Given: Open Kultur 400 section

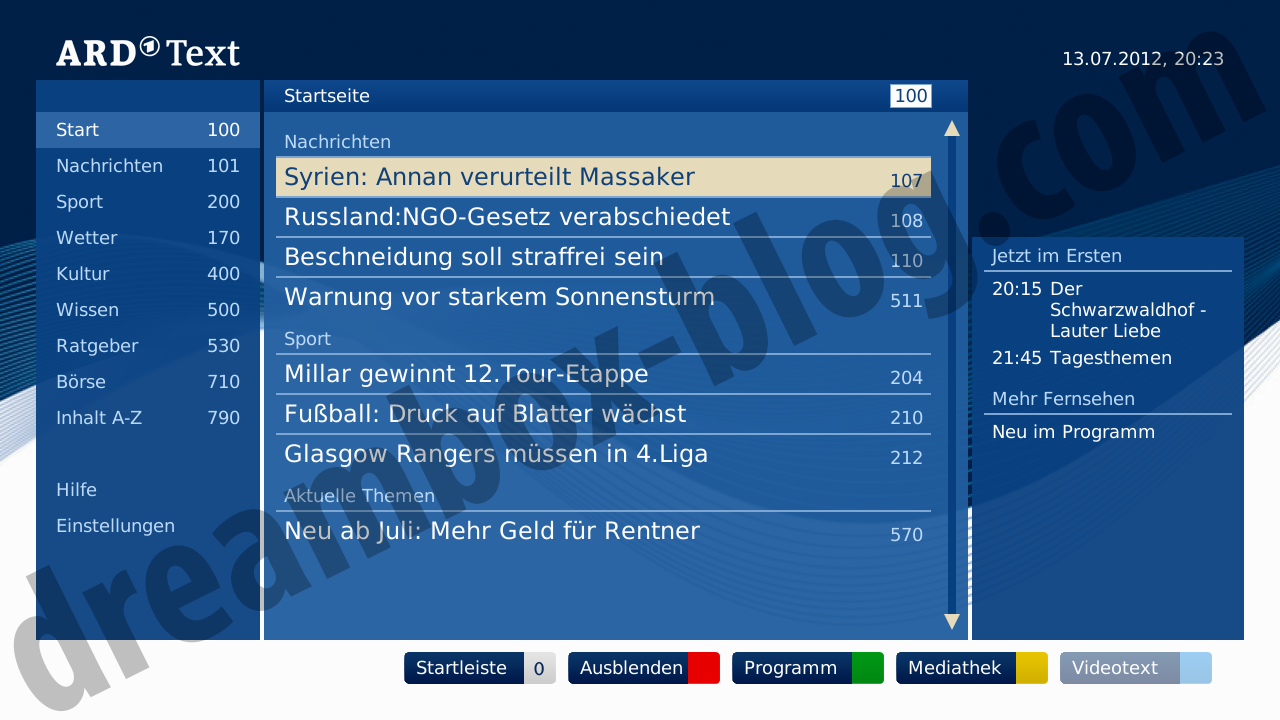Looking at the screenshot, I should pos(148,274).
